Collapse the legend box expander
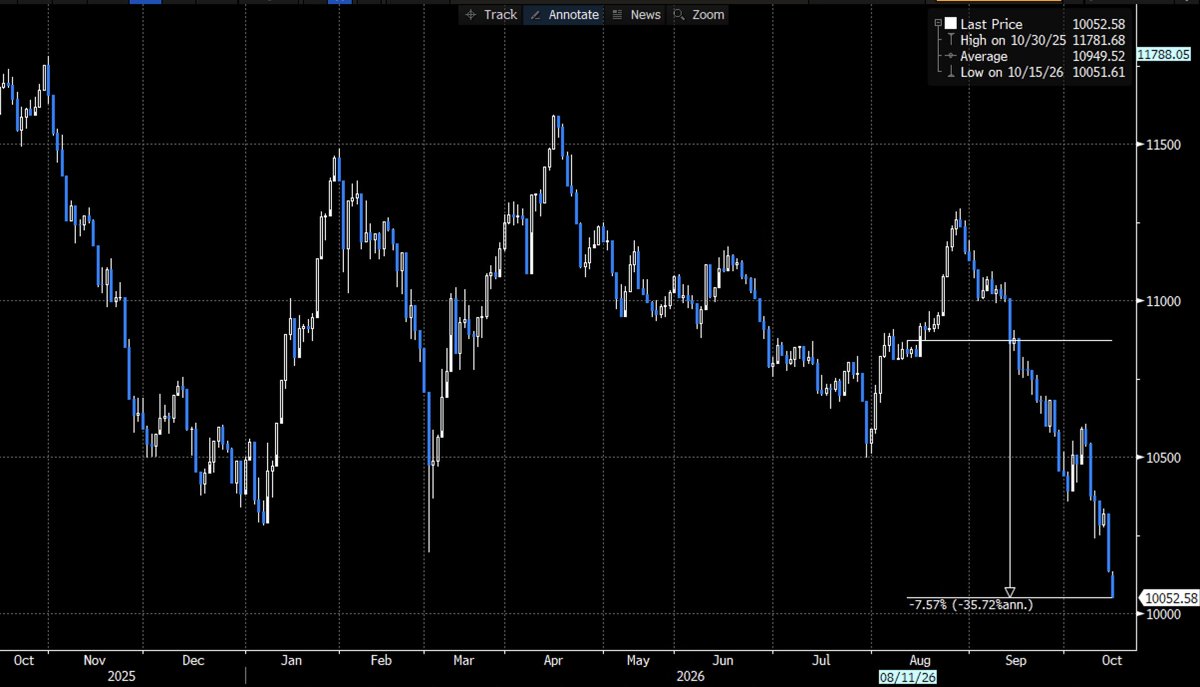Image resolution: width=1200 pixels, height=687 pixels. [x=937, y=23]
